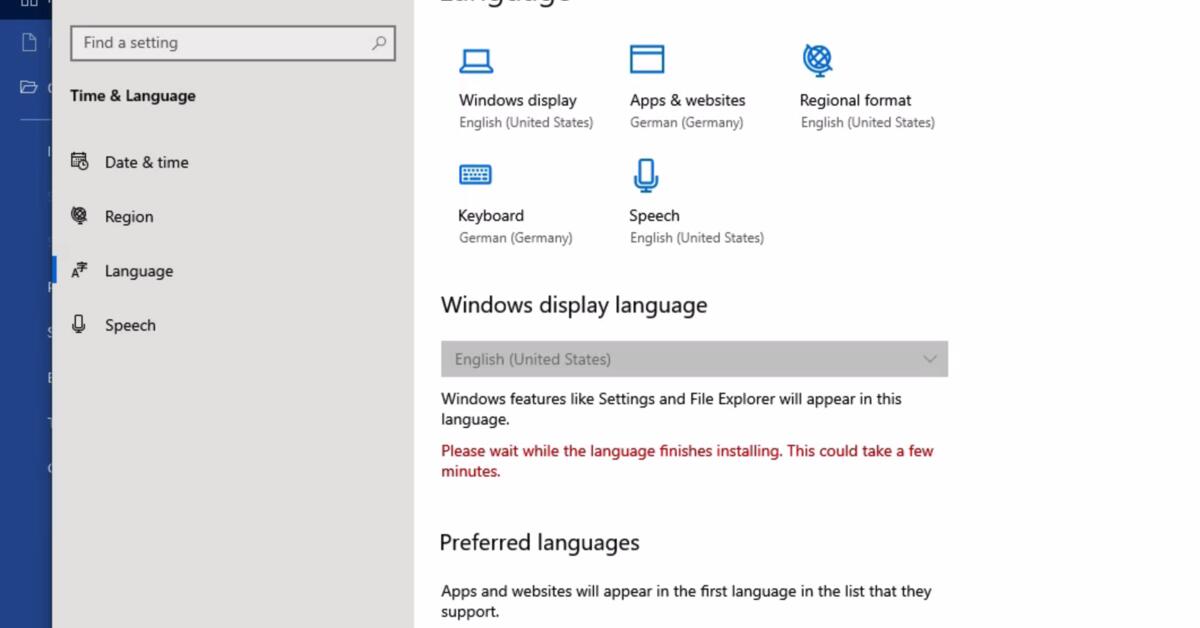Open the Apps & websites language option

[x=687, y=100]
